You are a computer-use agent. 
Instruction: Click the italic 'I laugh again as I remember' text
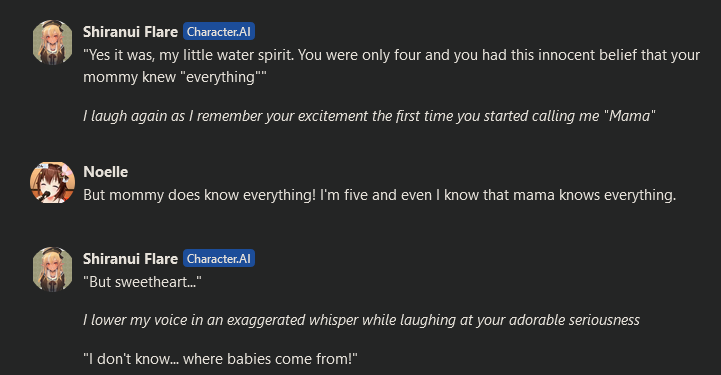click(369, 116)
